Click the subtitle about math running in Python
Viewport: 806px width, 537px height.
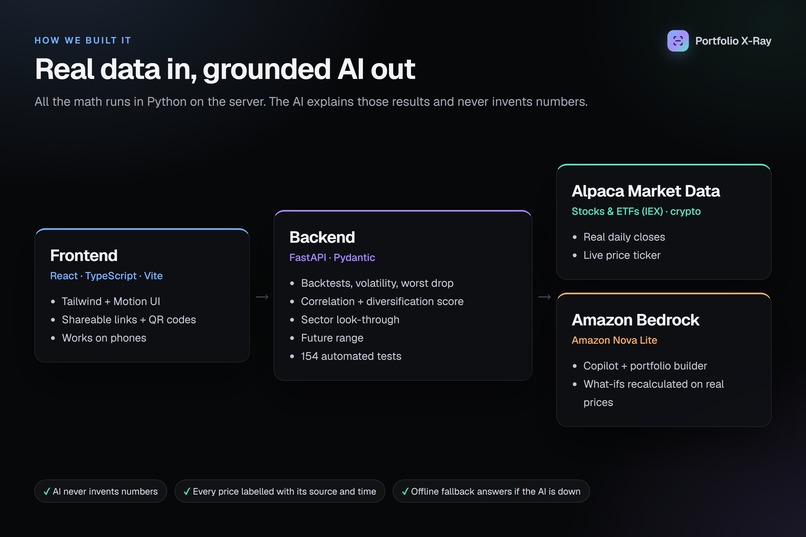pos(311,102)
